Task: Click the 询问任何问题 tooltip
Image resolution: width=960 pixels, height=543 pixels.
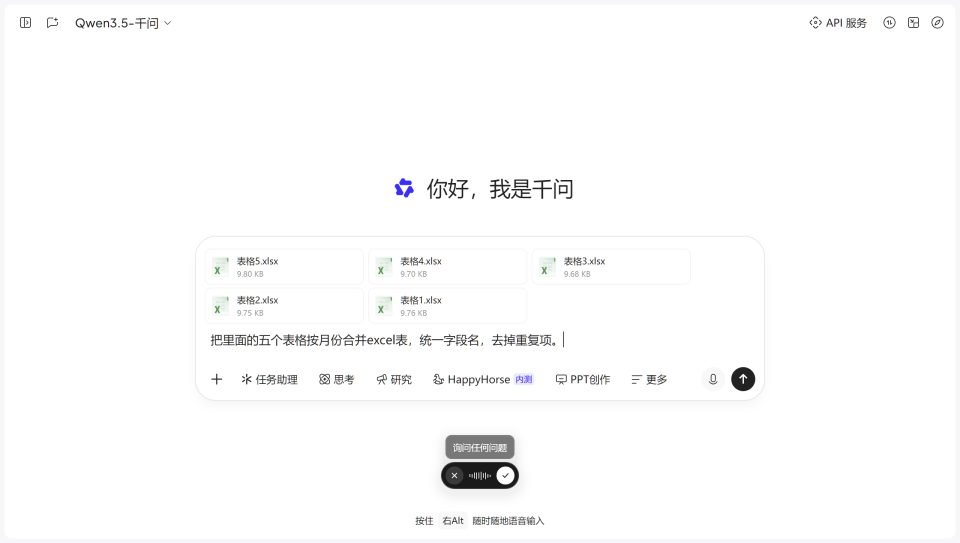Action: tap(480, 448)
